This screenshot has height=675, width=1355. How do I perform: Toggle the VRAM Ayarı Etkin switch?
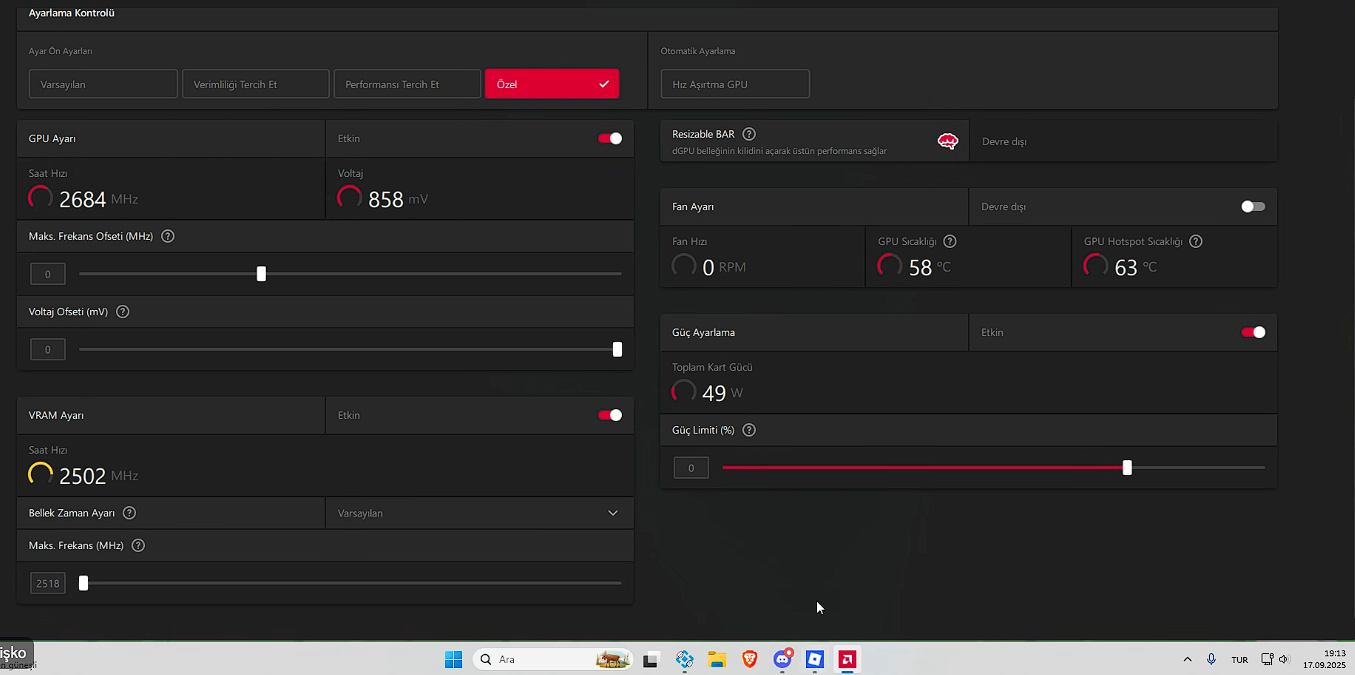610,415
